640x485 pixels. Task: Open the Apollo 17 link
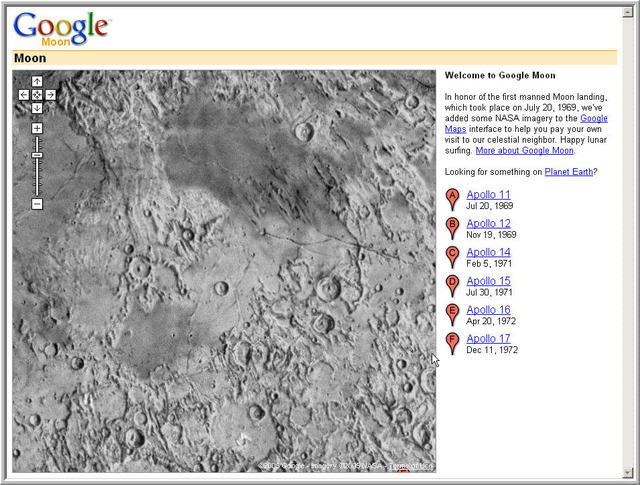pyautogui.click(x=488, y=338)
